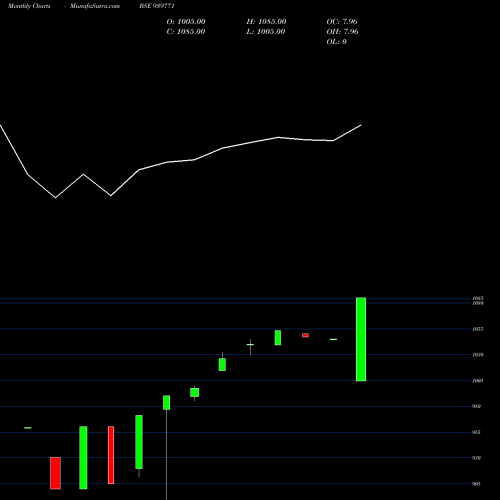Click the right endpoint of the white line
This screenshot has width=500, height=500.
(x=361, y=125)
